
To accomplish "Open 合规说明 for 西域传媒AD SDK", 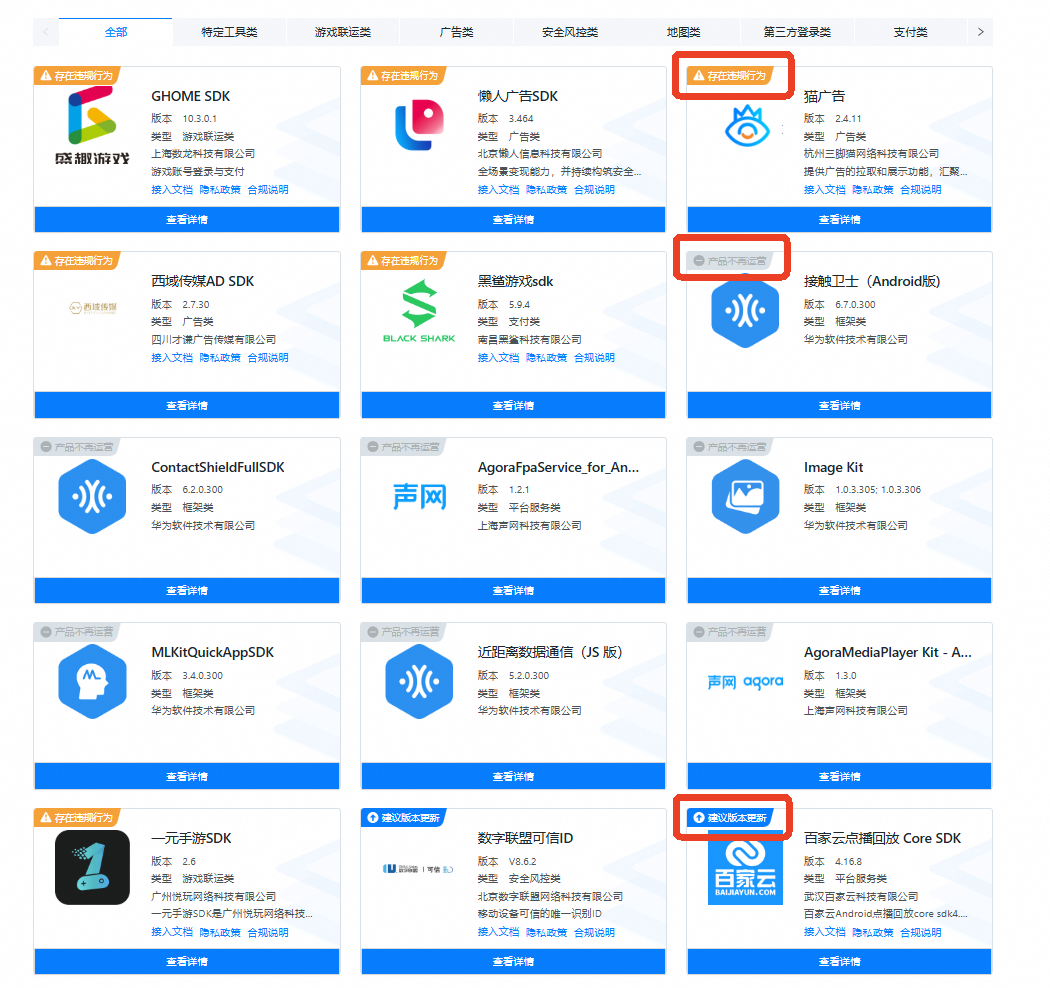I will [268, 358].
